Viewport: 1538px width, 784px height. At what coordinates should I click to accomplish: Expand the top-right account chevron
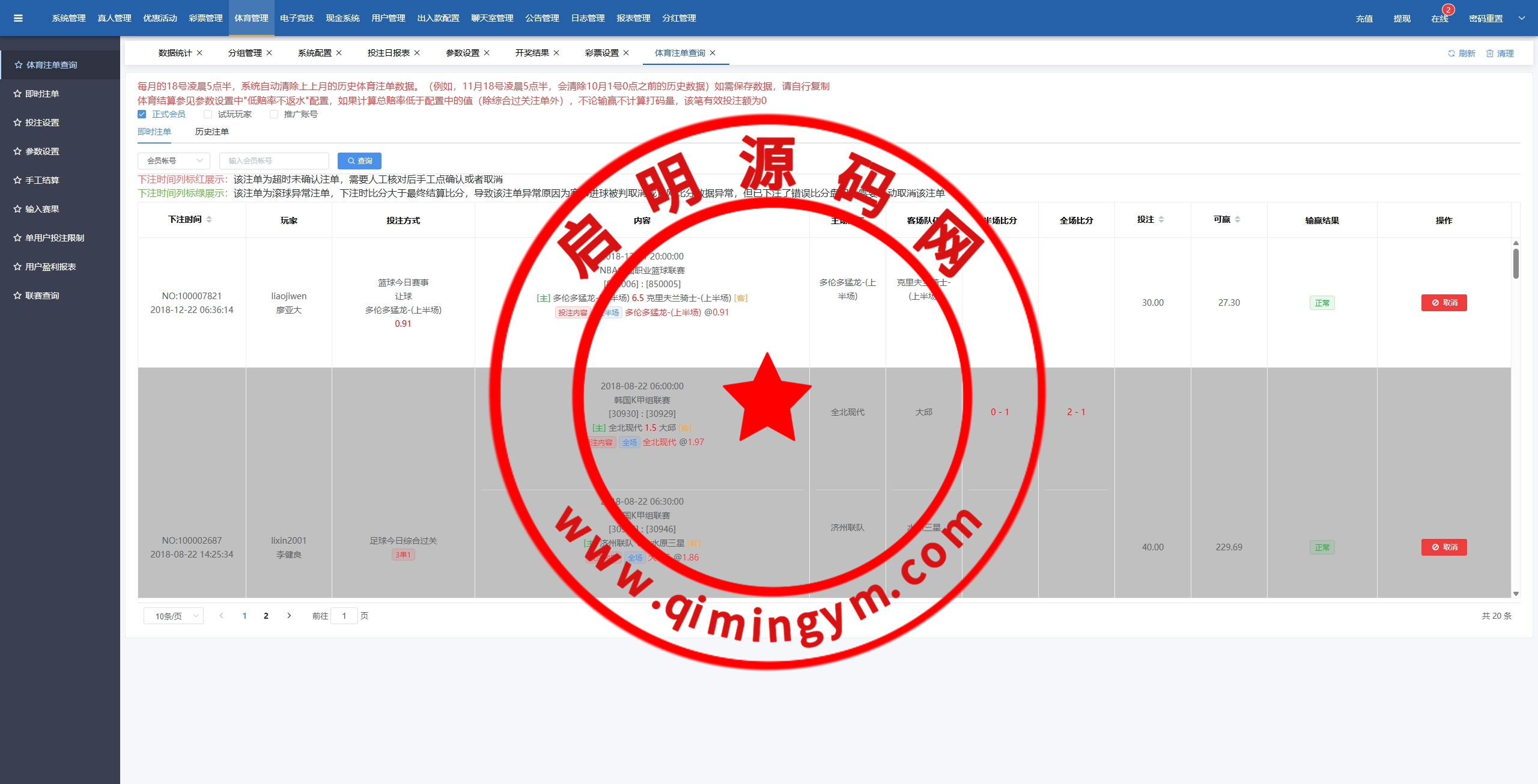coord(1522,18)
